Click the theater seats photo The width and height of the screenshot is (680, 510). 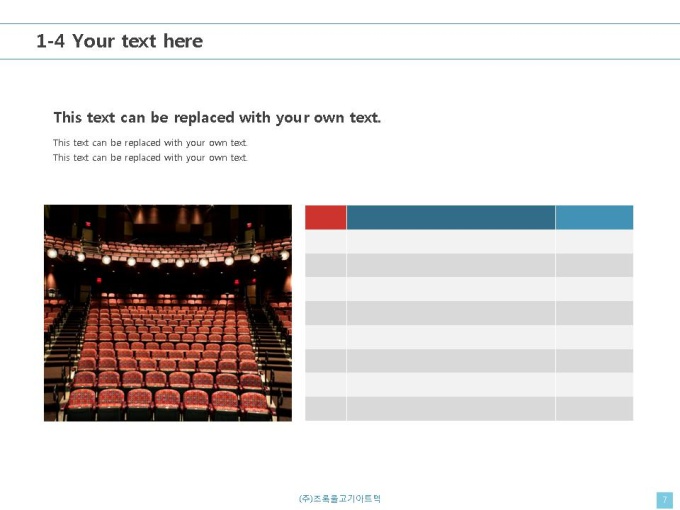click(x=168, y=313)
